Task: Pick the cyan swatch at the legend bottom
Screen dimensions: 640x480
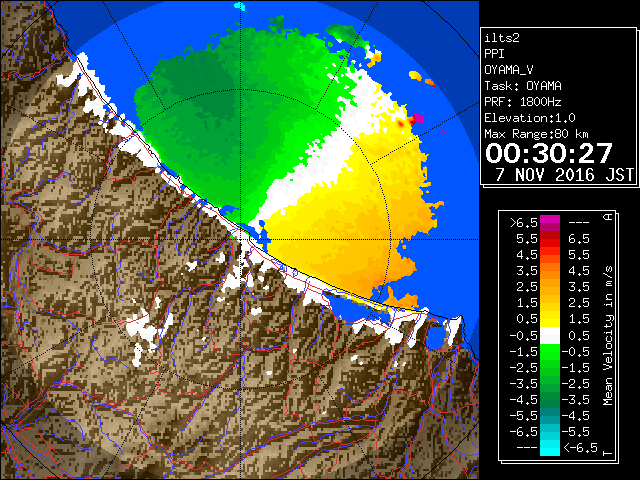Action: click(550, 448)
